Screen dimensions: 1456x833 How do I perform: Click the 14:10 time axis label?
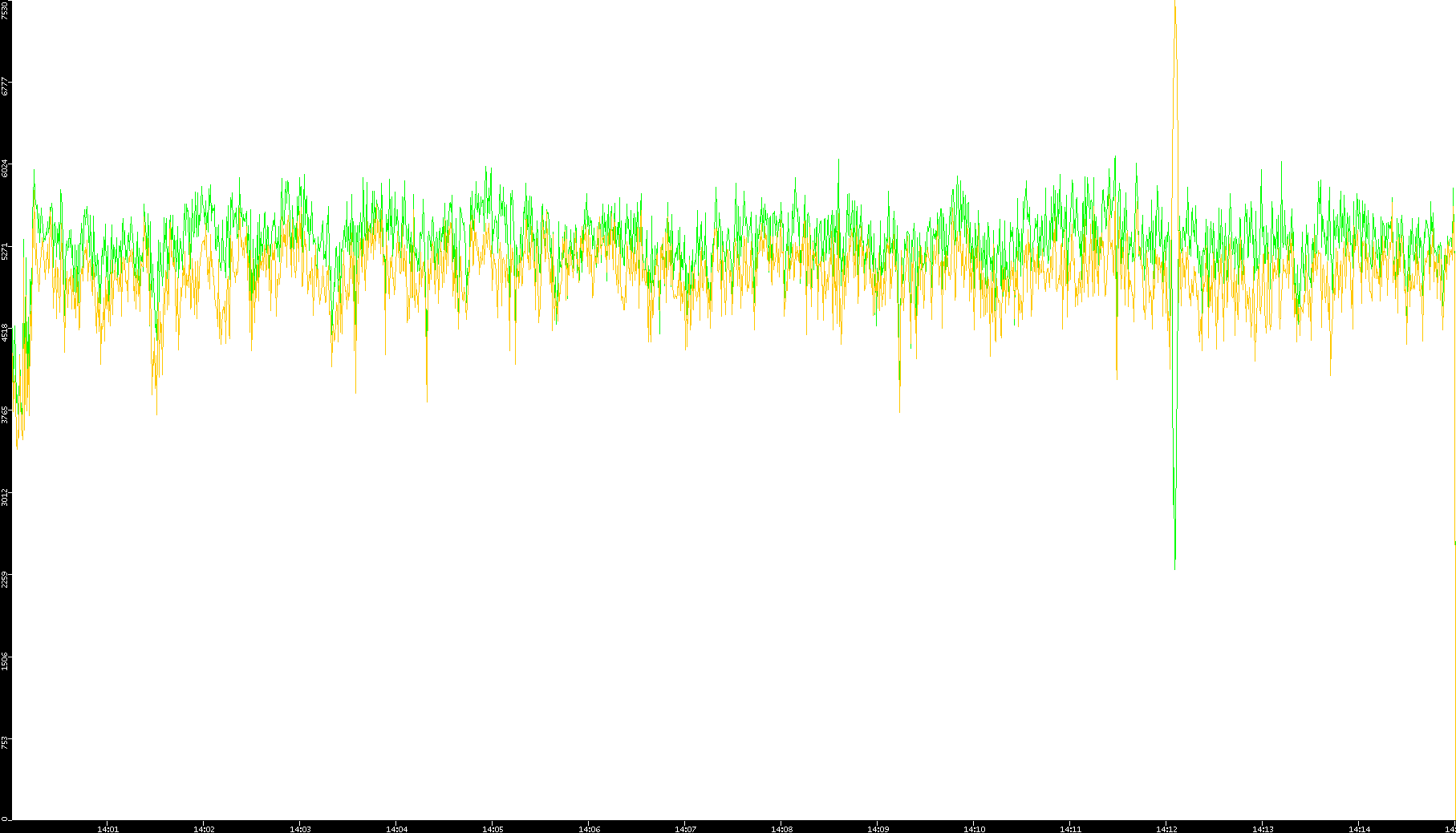coord(974,828)
